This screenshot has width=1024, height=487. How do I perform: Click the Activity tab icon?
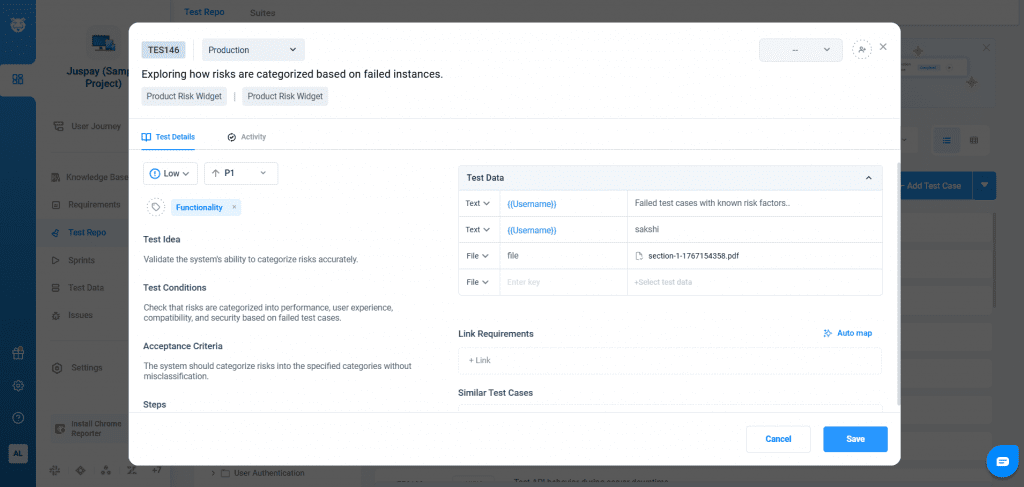(x=232, y=137)
